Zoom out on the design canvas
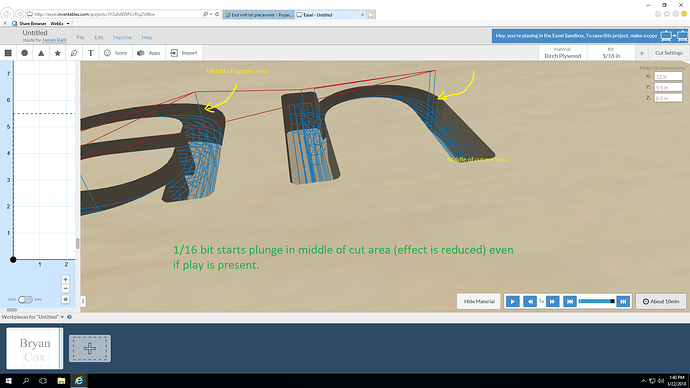Viewport: 690px width, 388px height. (x=65, y=289)
